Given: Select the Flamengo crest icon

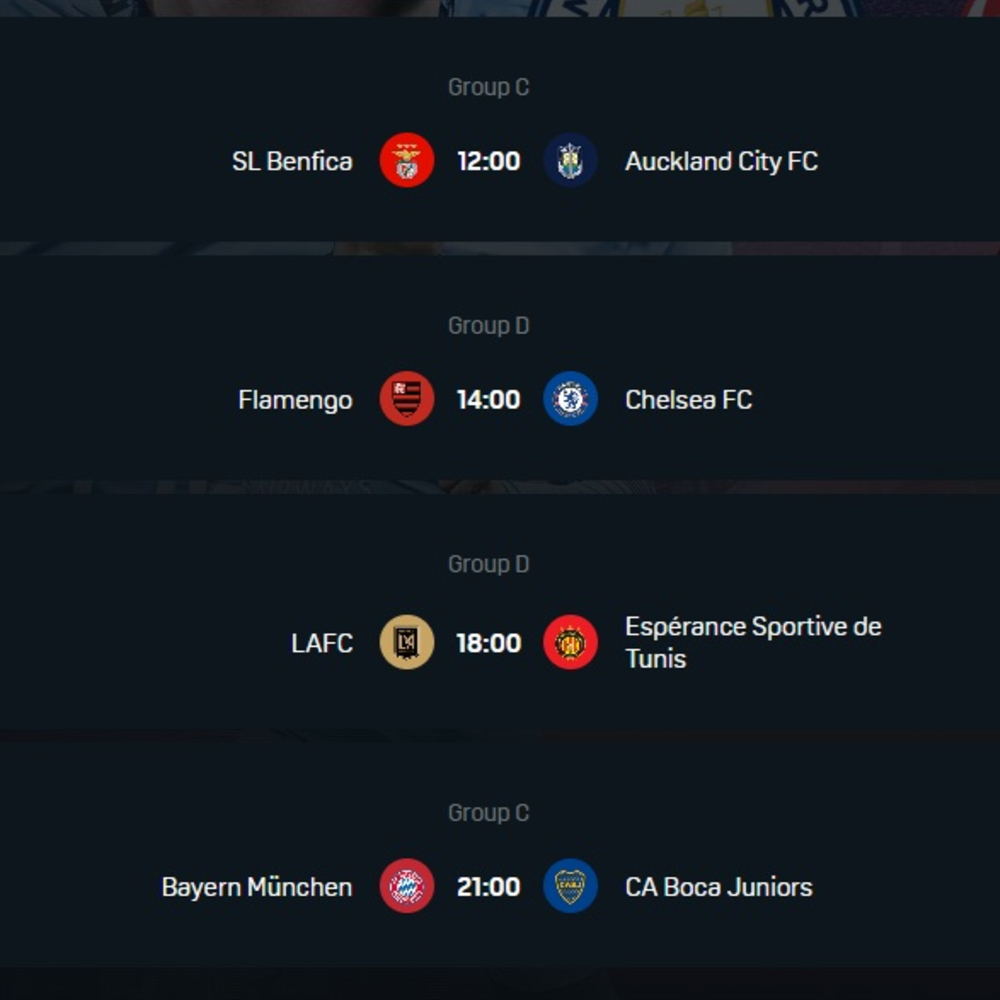Looking at the screenshot, I should 406,399.
